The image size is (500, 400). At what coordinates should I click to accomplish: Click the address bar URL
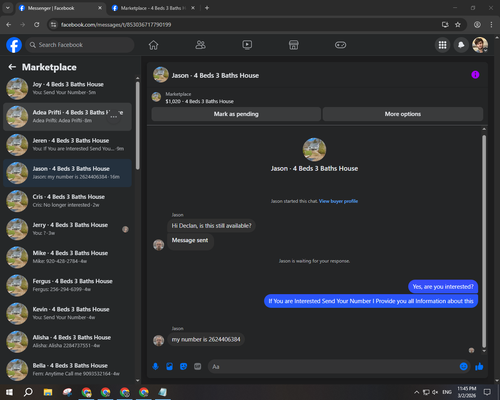pyautogui.click(x=116, y=25)
